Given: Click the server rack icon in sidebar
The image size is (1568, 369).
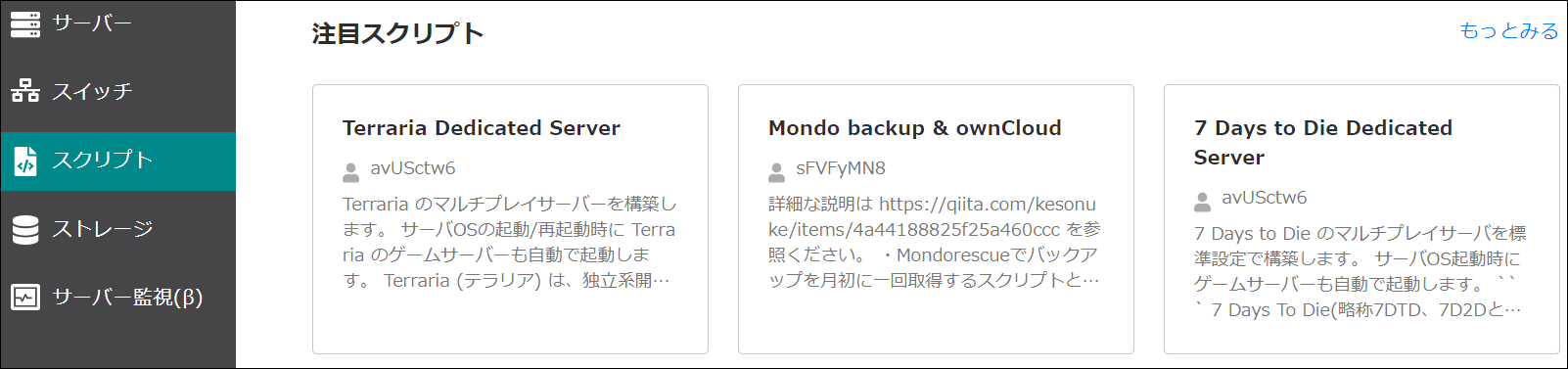Looking at the screenshot, I should pyautogui.click(x=25, y=23).
